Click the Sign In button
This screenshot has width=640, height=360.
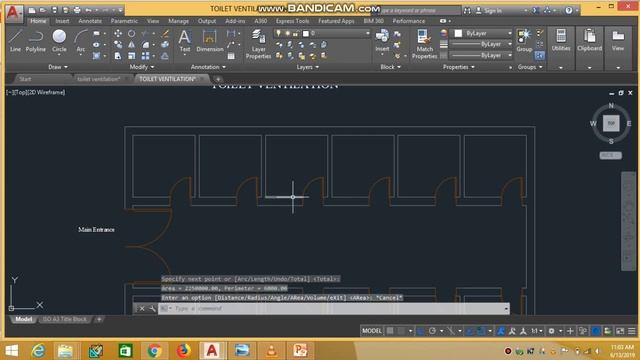[489, 11]
